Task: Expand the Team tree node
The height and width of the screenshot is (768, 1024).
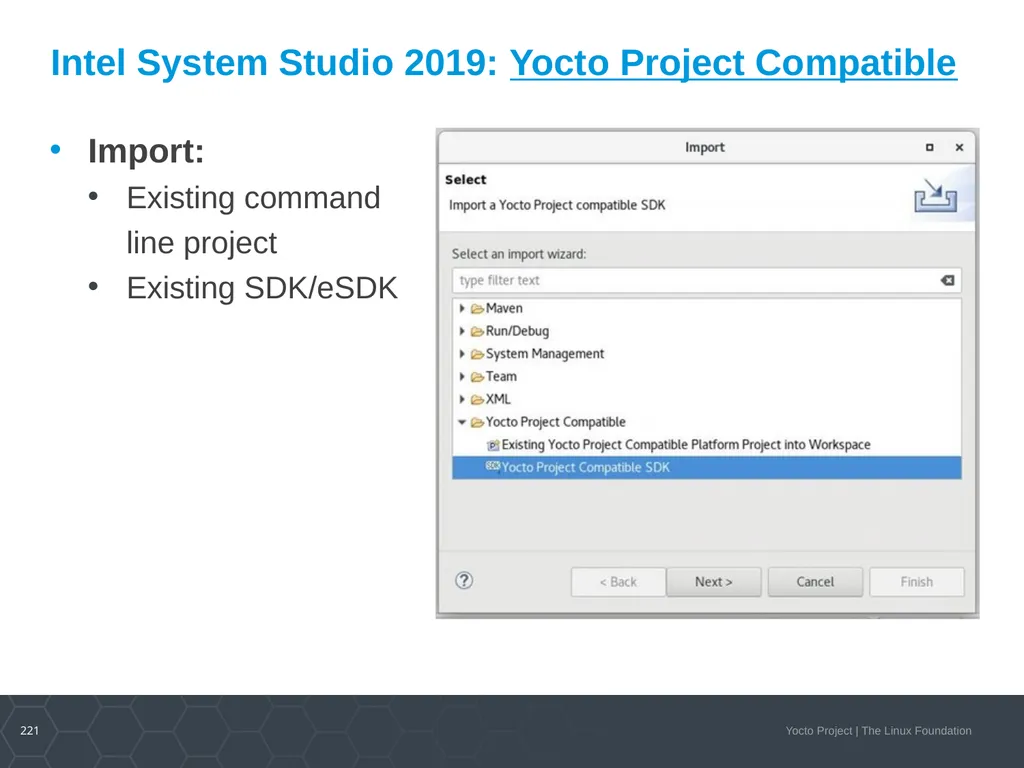Action: pyautogui.click(x=462, y=377)
